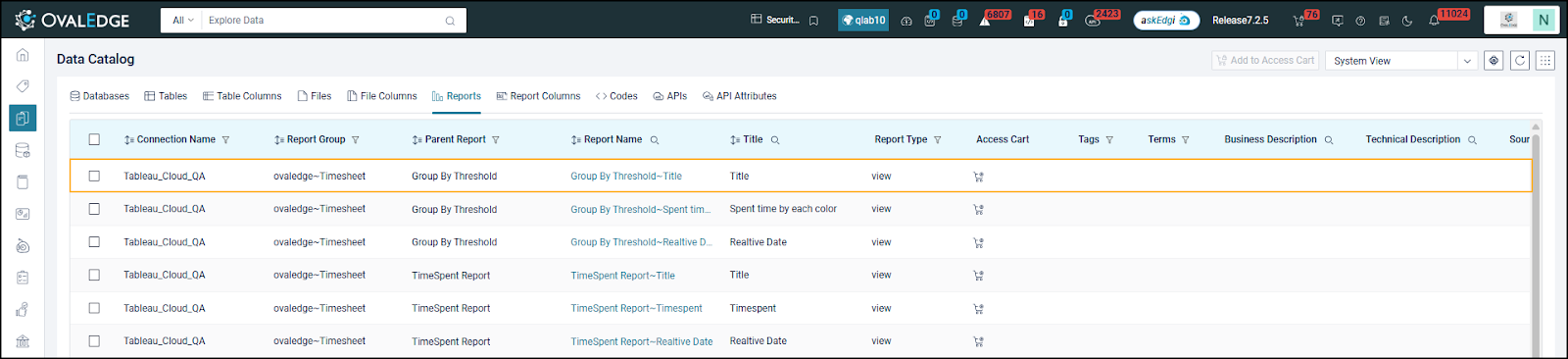
Task: Select all rows with header checkbox
Action: [94, 139]
